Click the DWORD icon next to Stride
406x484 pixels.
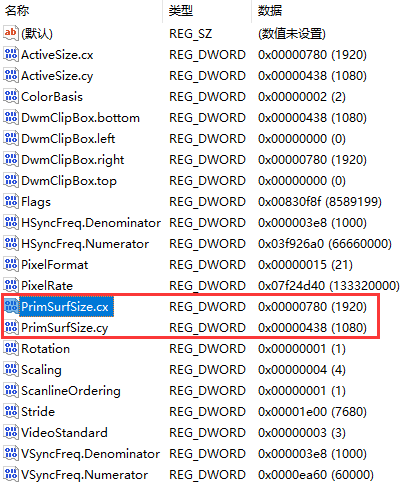coord(11,411)
